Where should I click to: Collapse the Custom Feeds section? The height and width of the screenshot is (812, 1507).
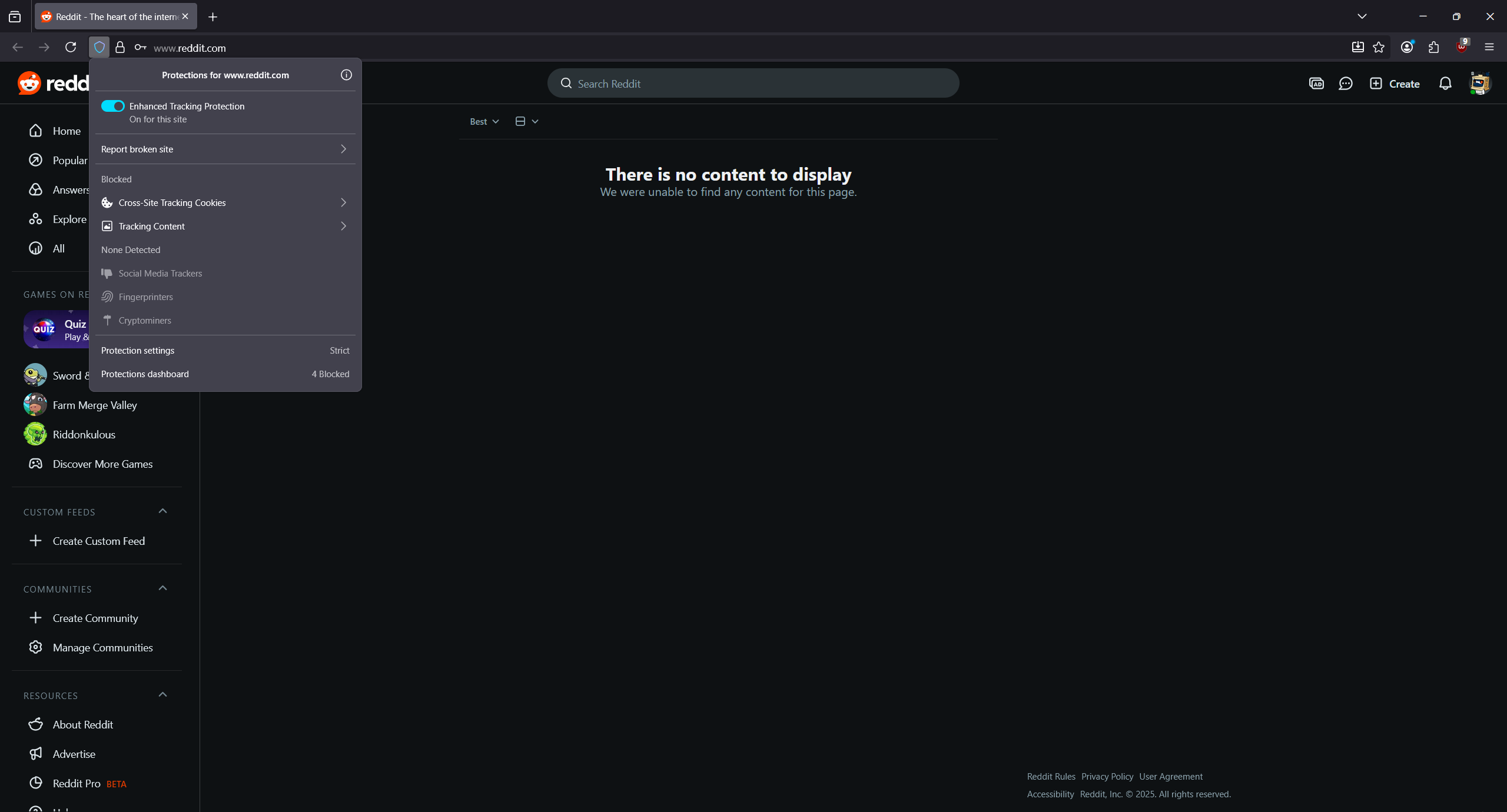coord(163,511)
